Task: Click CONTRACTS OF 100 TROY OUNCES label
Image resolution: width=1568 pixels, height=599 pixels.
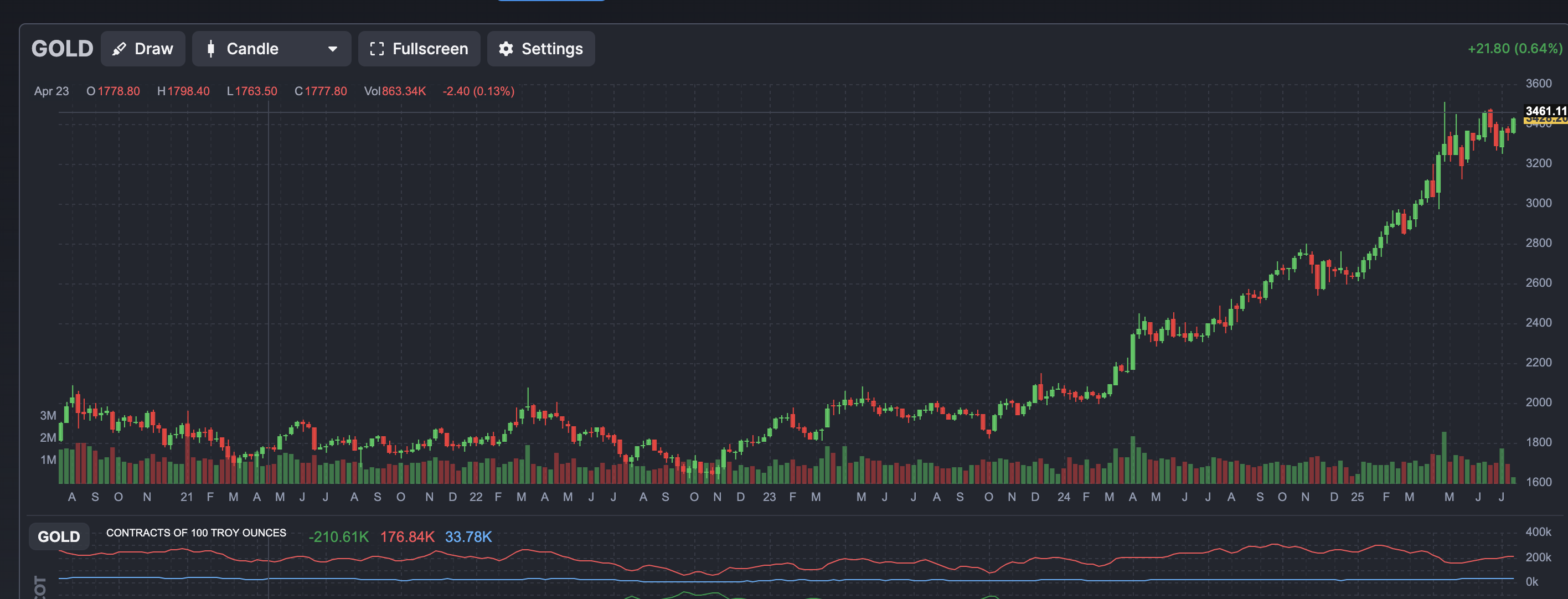Action: 196,533
